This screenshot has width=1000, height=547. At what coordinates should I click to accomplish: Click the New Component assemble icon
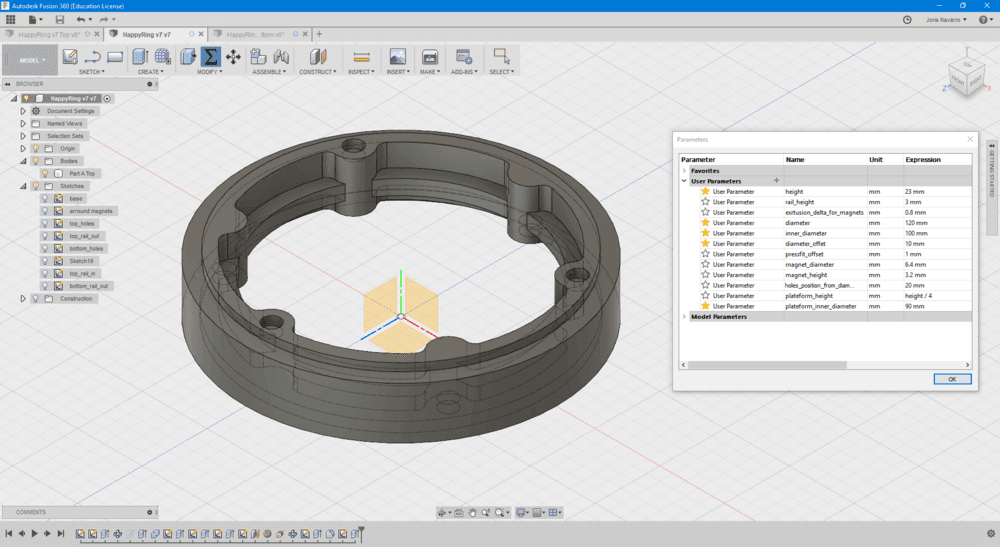point(258,57)
